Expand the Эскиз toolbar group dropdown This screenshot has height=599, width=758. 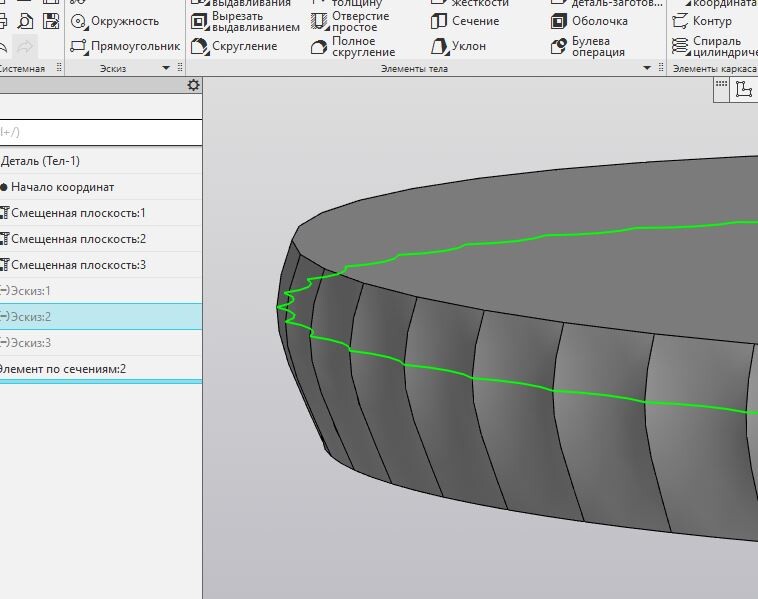pyautogui.click(x=166, y=68)
